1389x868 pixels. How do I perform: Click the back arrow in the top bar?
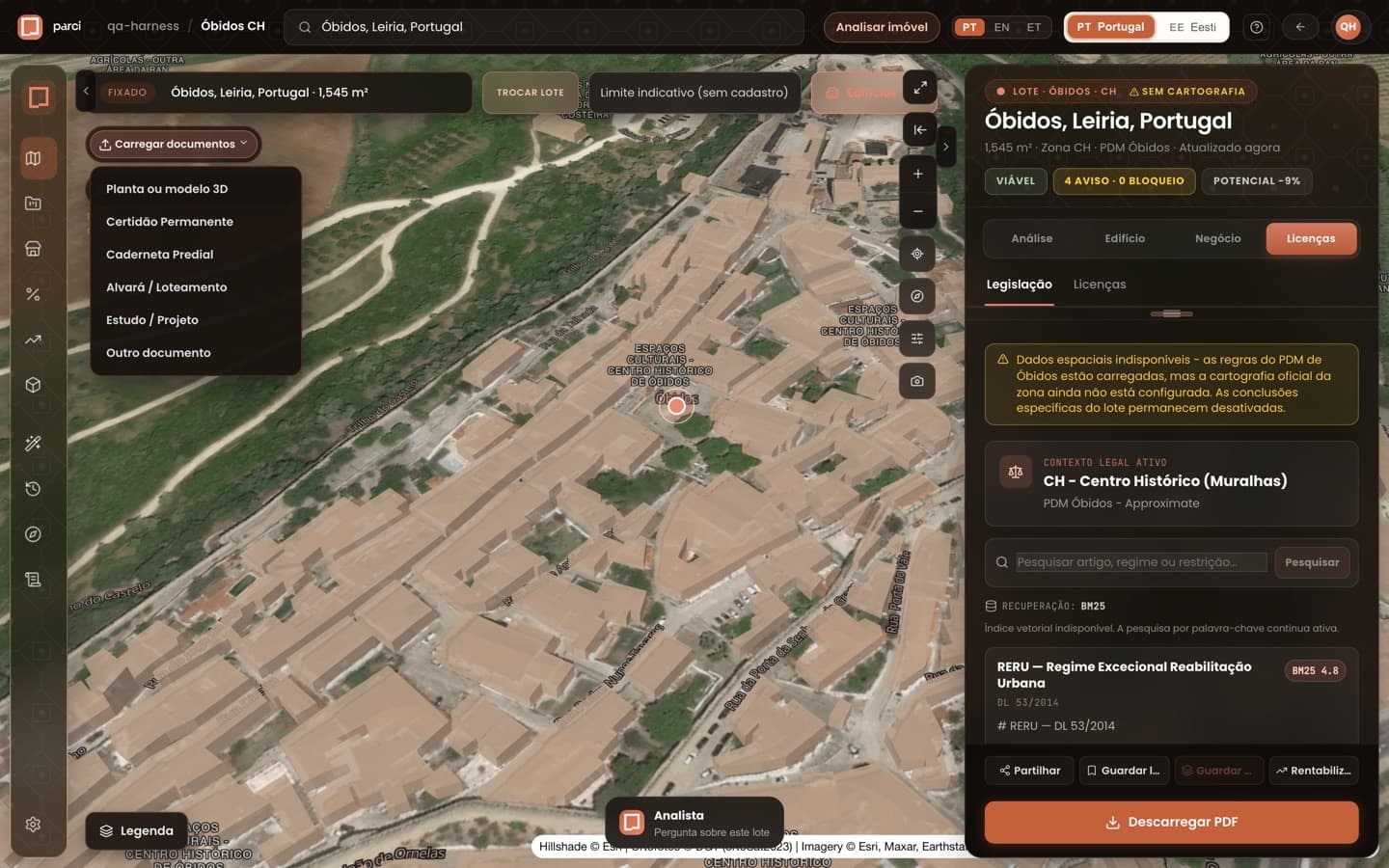click(x=1300, y=27)
